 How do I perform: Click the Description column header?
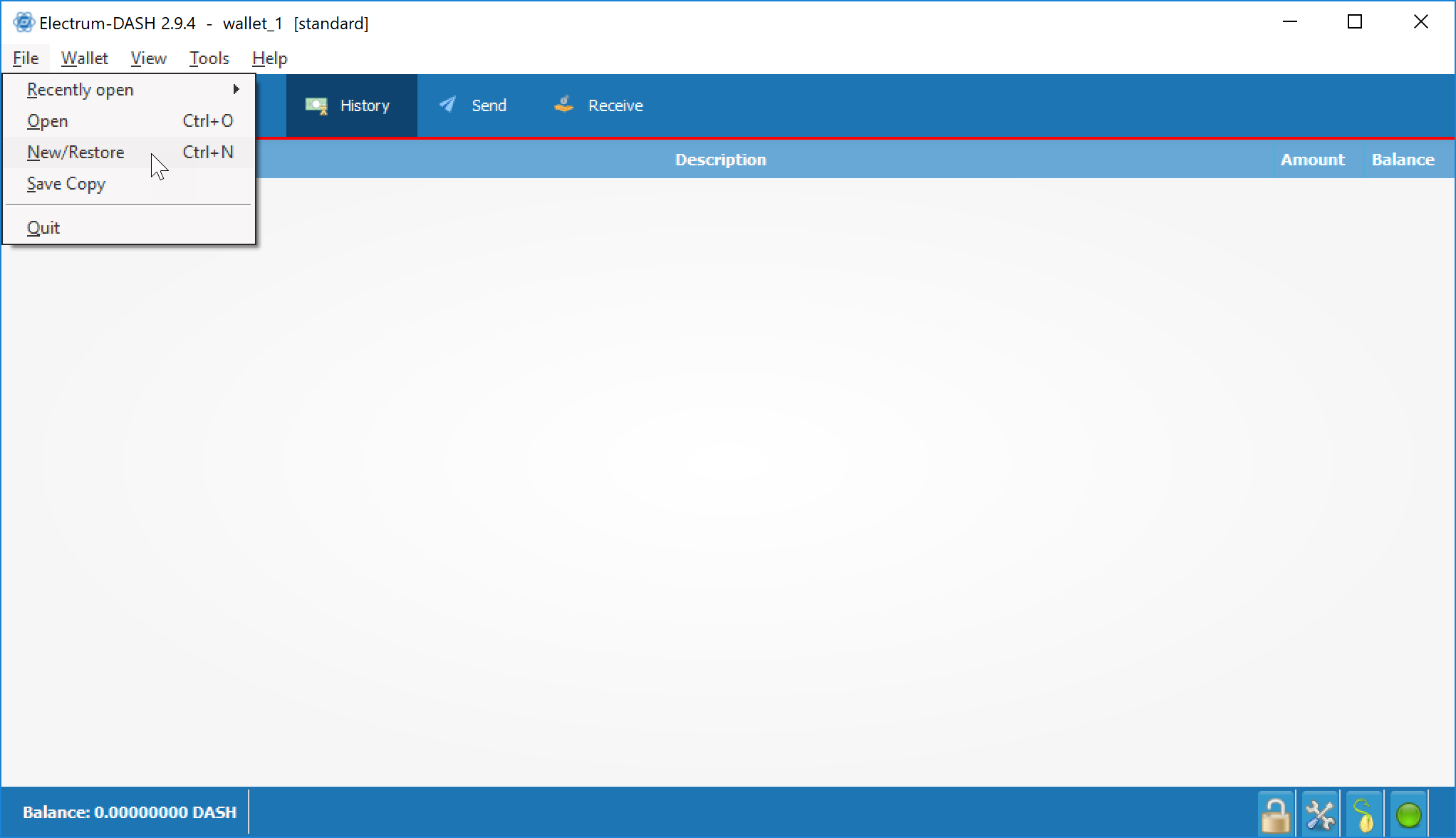click(x=720, y=160)
